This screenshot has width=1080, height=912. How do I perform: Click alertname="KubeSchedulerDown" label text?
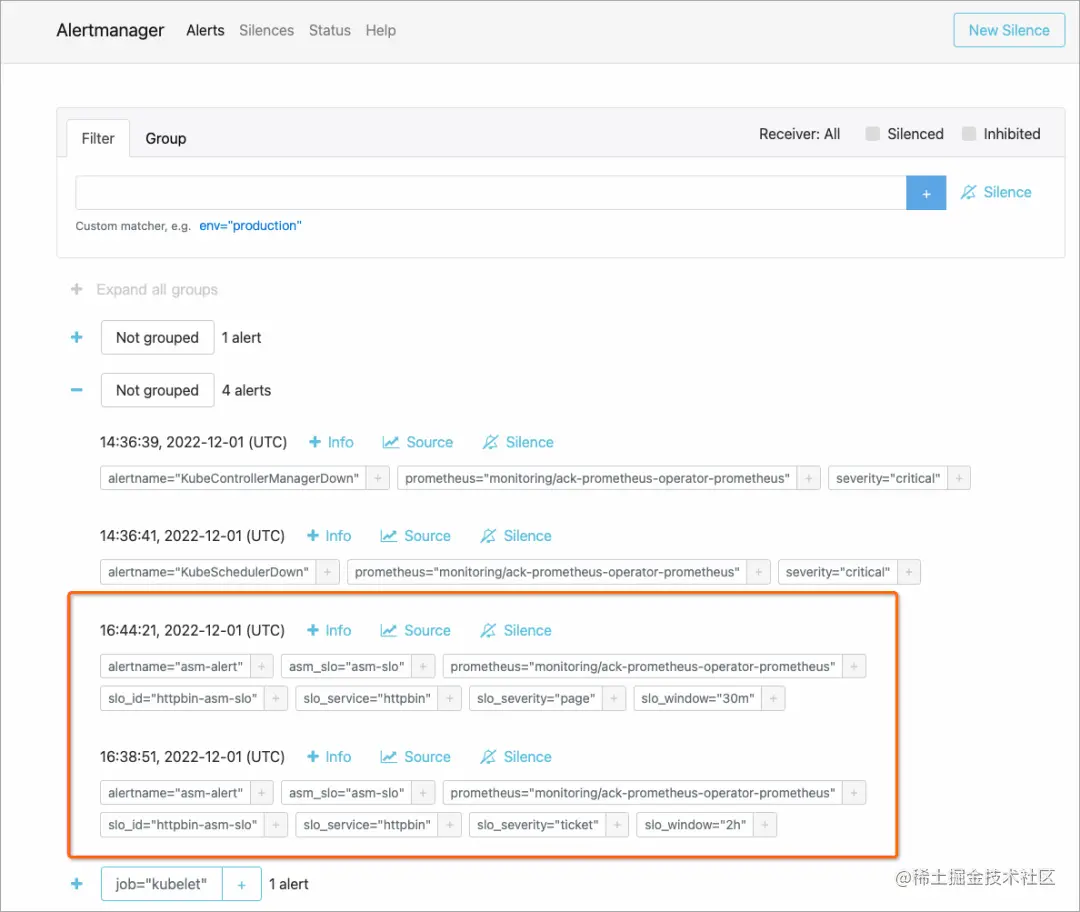coord(208,572)
